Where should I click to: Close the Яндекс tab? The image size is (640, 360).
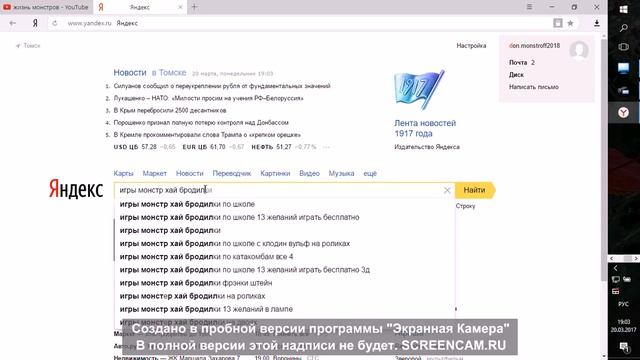pos(180,7)
